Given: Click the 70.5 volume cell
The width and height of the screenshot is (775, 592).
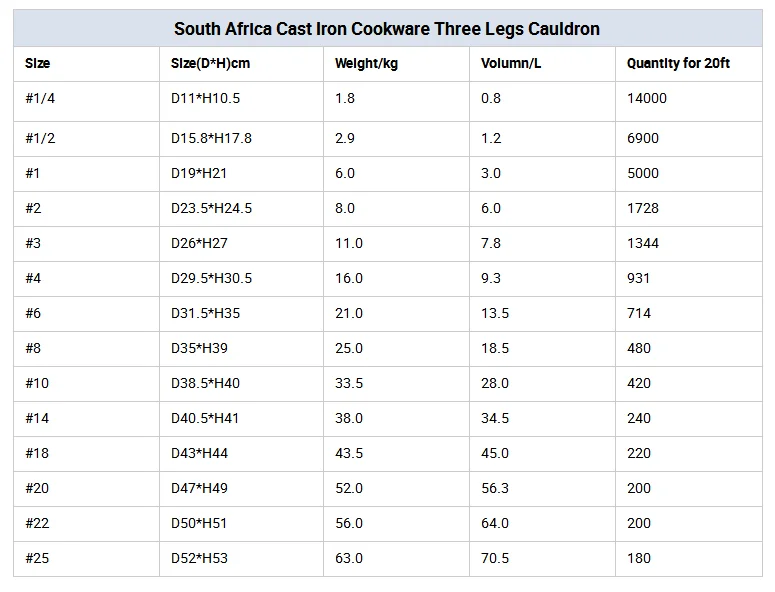Looking at the screenshot, I should (x=495, y=558).
